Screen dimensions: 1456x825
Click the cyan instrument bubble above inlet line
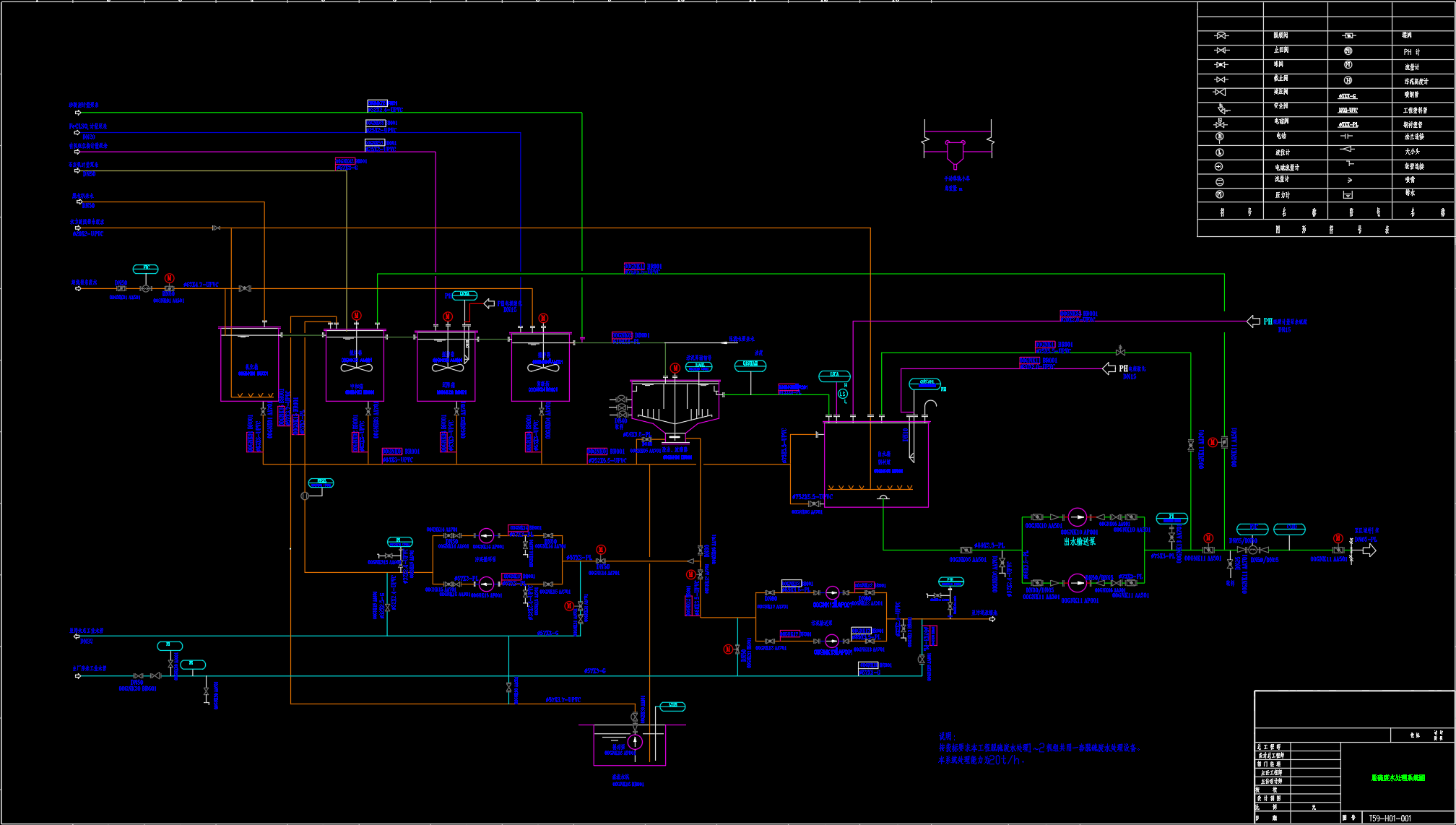146,268
